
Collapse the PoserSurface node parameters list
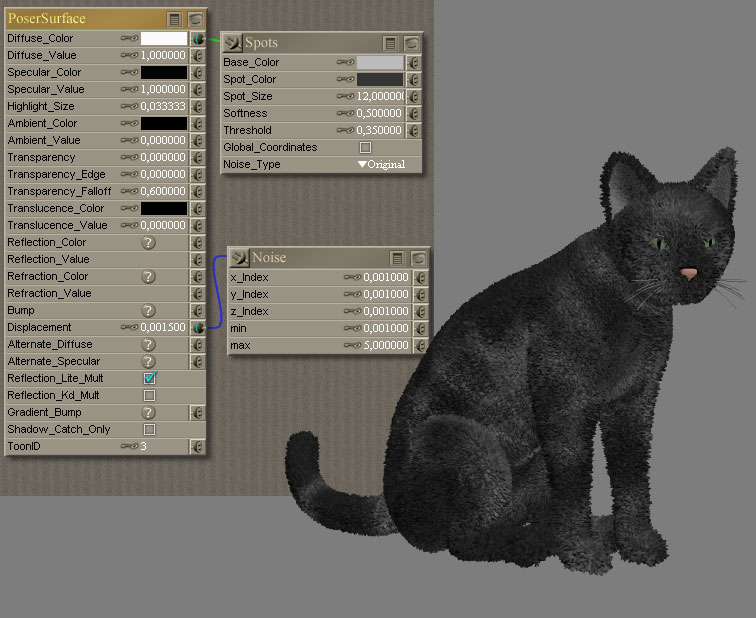point(175,19)
